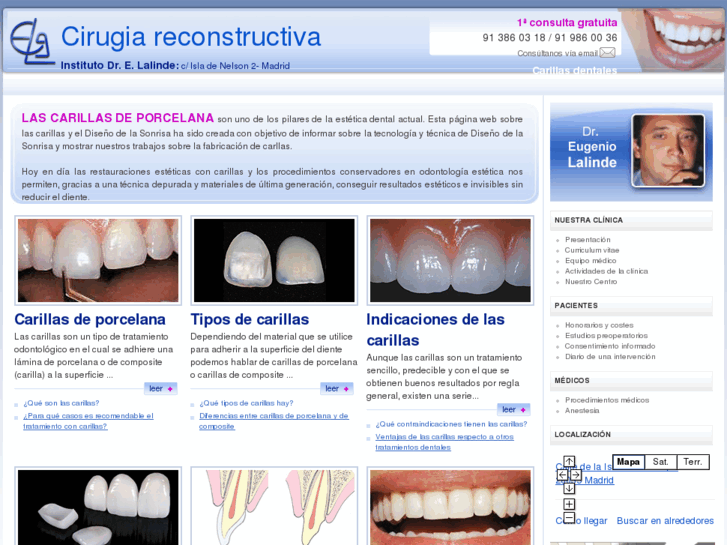Click 'leer' button under Carillas de porcelana
Image resolution: width=727 pixels, height=545 pixels.
pos(160,389)
